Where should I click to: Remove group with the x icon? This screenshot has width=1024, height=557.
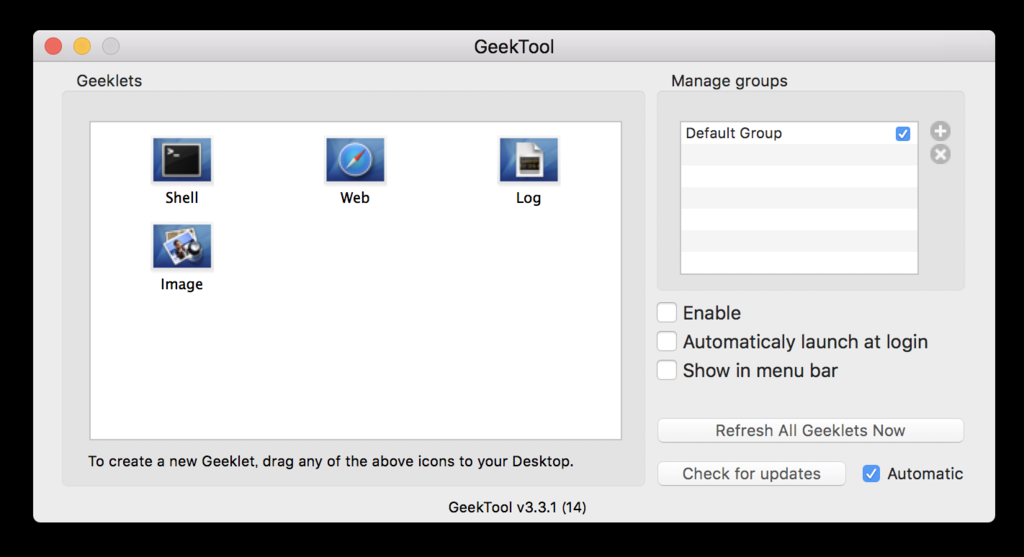tap(940, 155)
